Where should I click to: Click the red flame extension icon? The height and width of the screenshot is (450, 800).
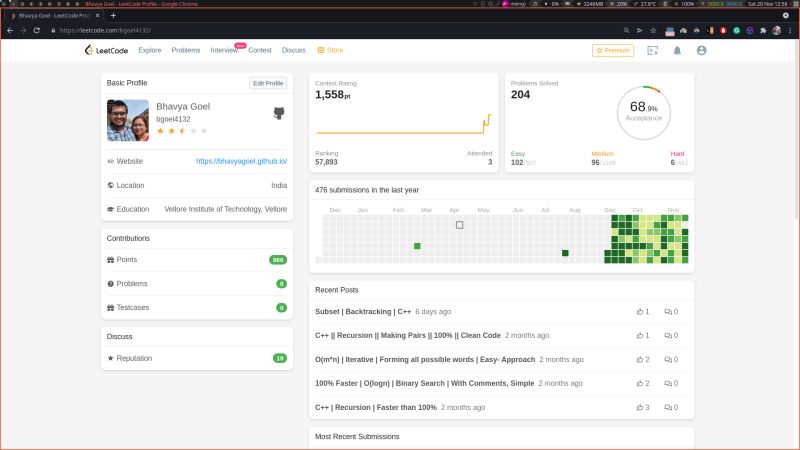click(x=723, y=31)
